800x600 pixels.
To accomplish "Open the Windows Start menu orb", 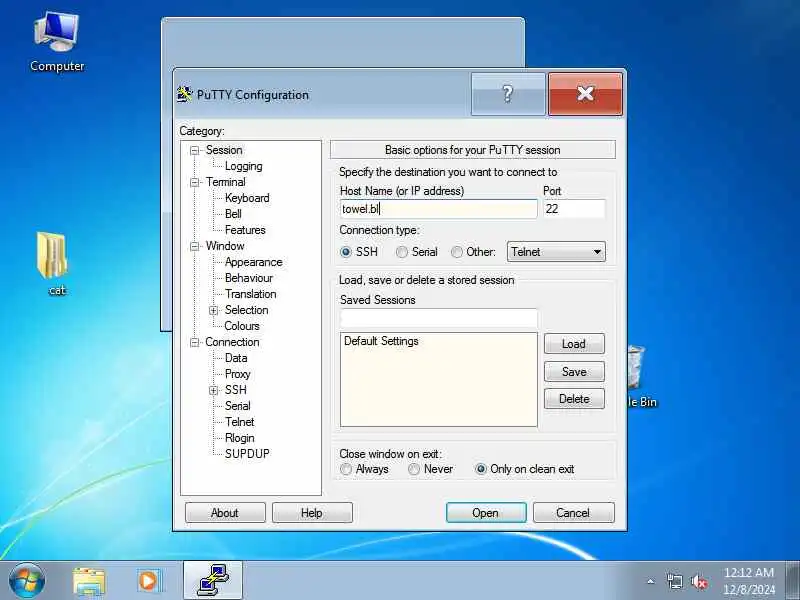I will point(27,581).
